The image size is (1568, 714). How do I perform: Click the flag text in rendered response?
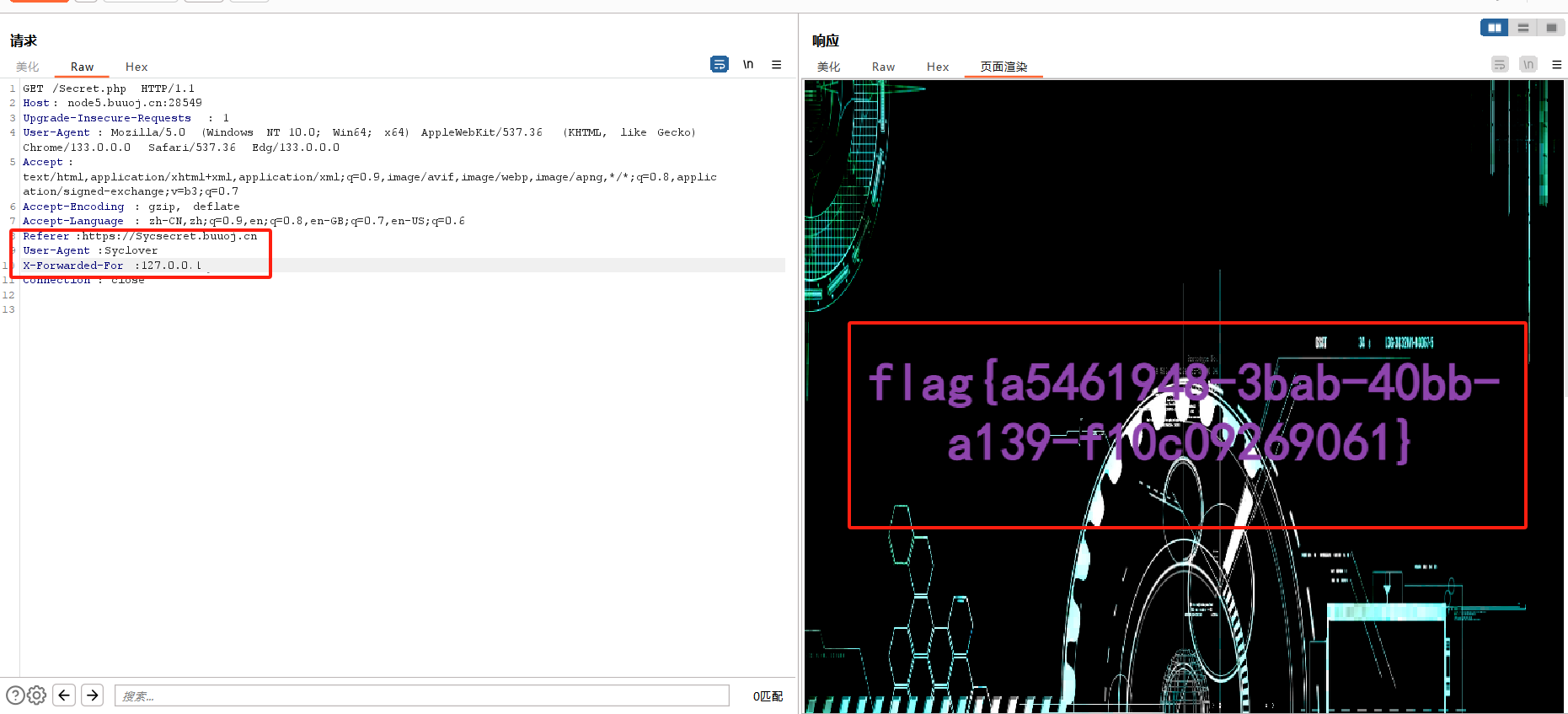point(1183,413)
